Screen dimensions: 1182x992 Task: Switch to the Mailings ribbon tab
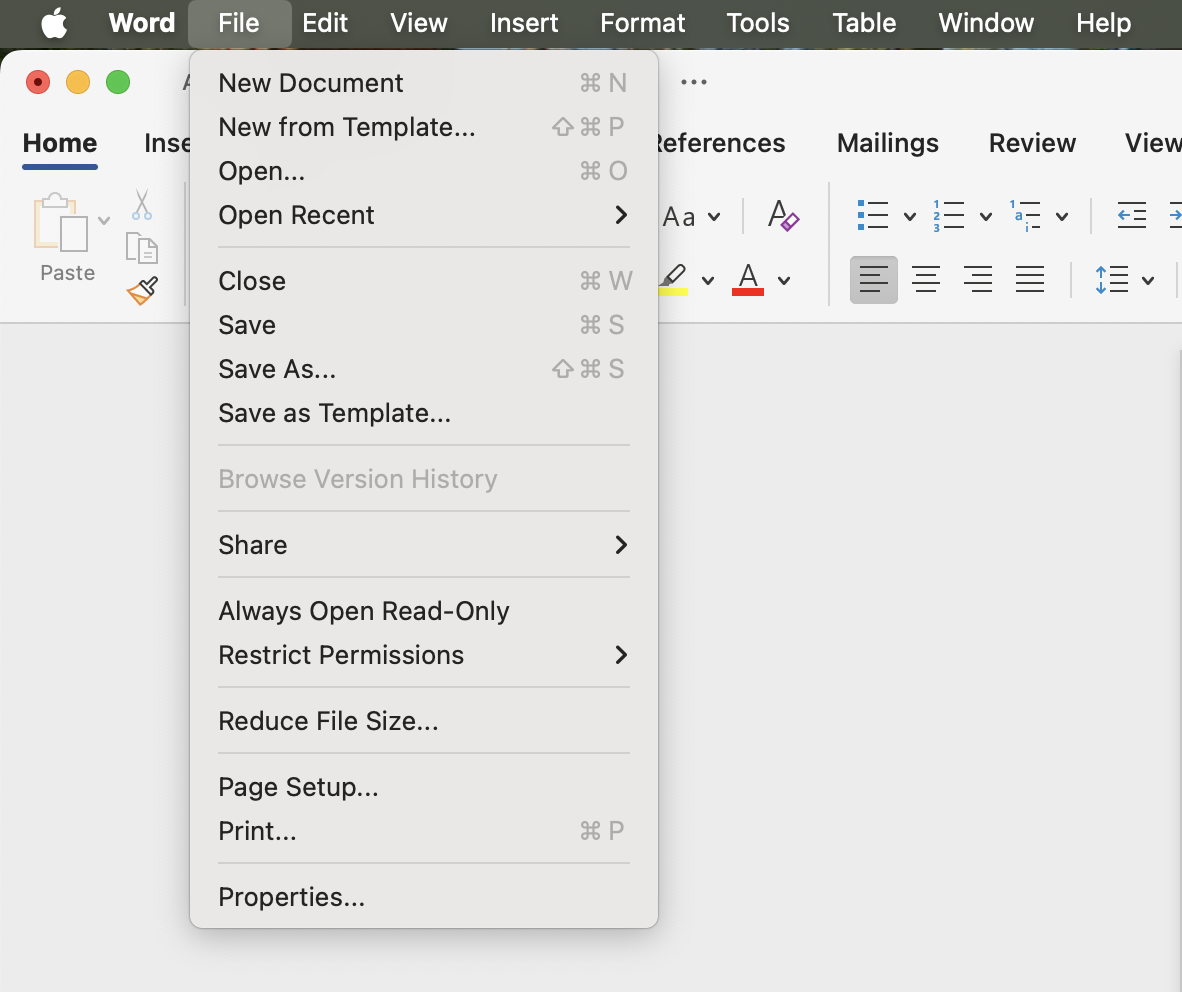point(887,143)
